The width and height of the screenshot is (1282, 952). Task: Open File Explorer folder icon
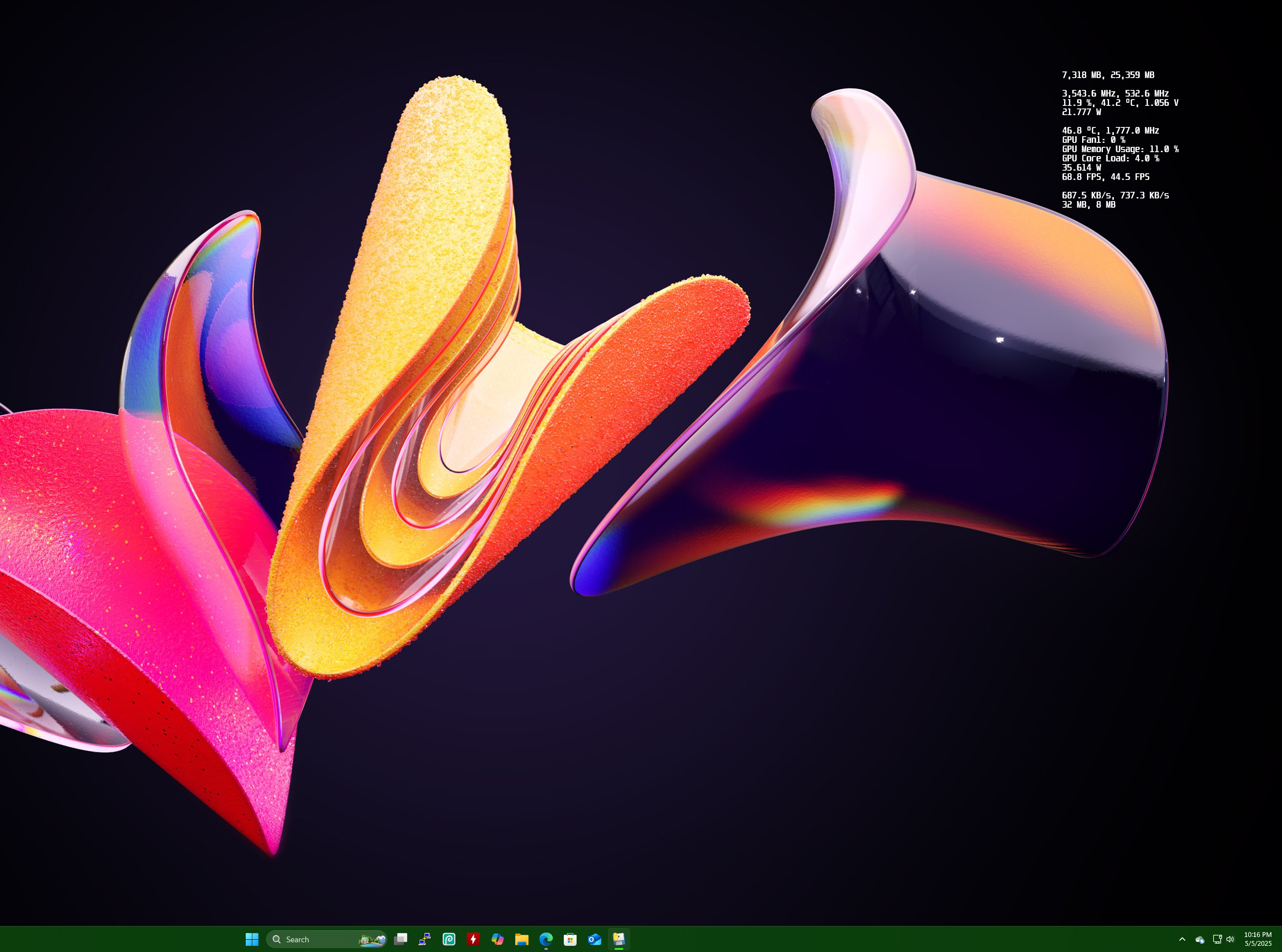coord(522,939)
